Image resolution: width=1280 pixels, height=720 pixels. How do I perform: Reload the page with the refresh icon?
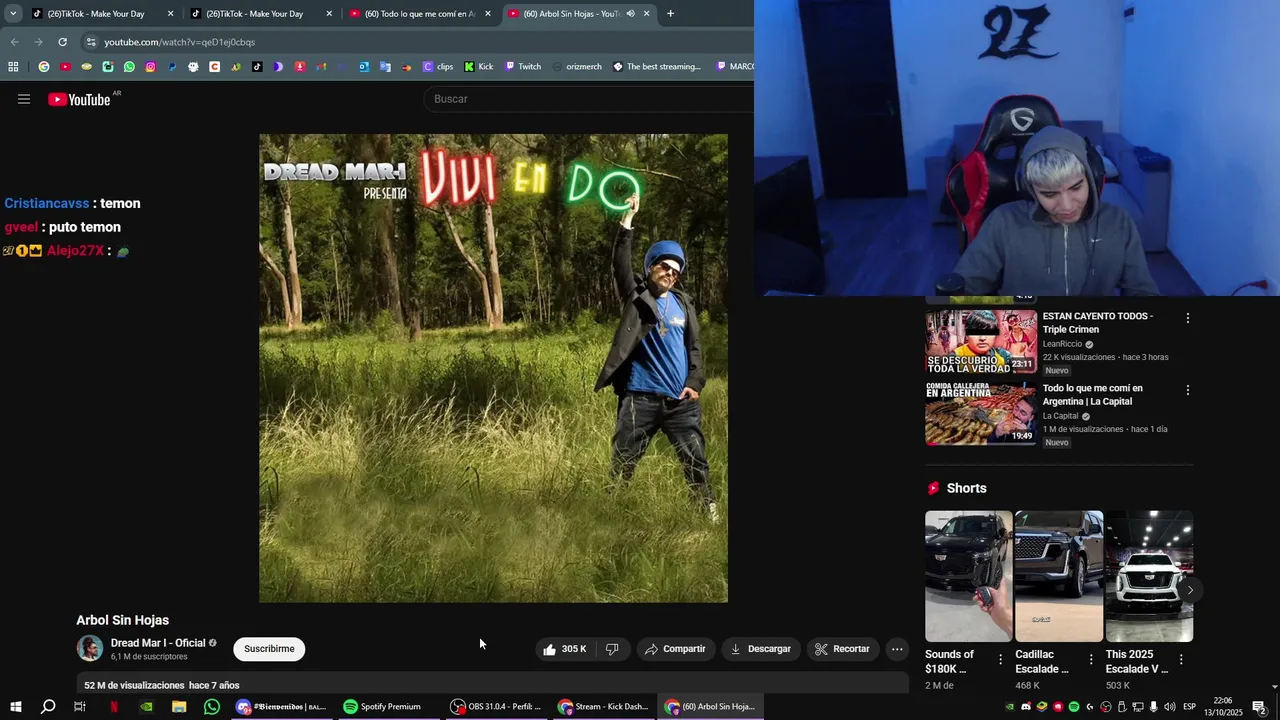click(62, 42)
